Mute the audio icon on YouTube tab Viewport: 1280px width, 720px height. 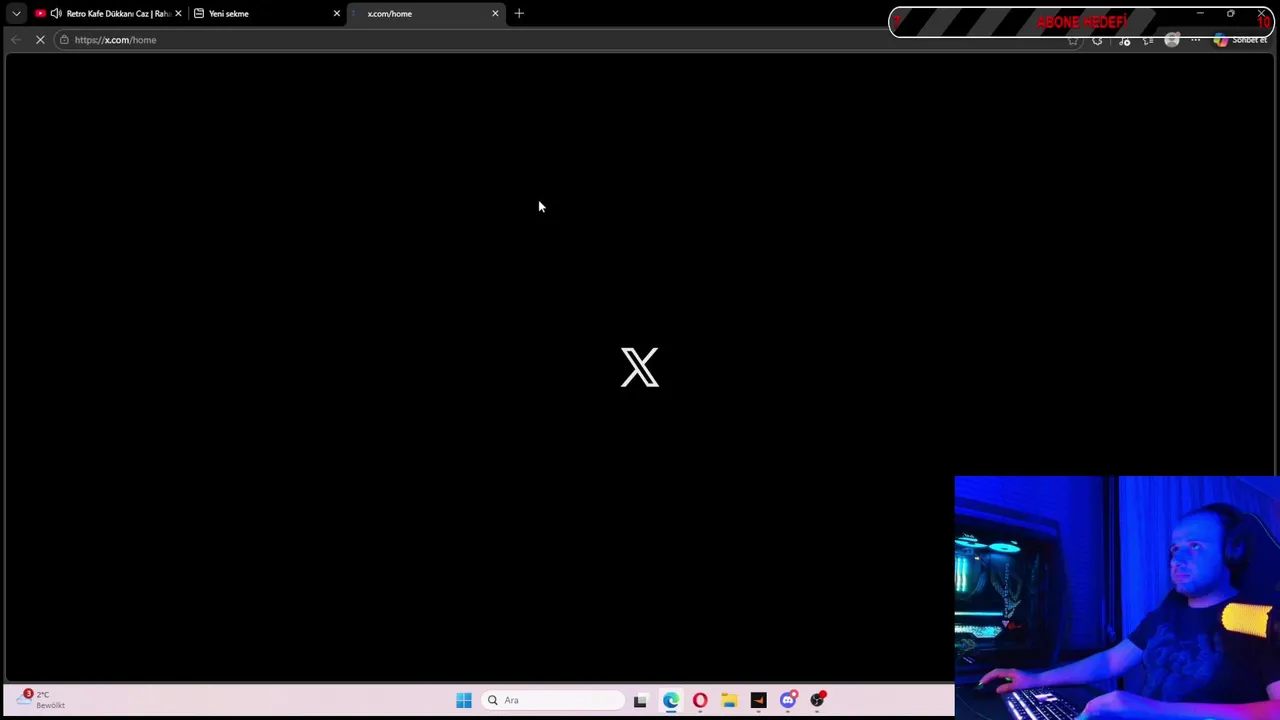tap(56, 14)
